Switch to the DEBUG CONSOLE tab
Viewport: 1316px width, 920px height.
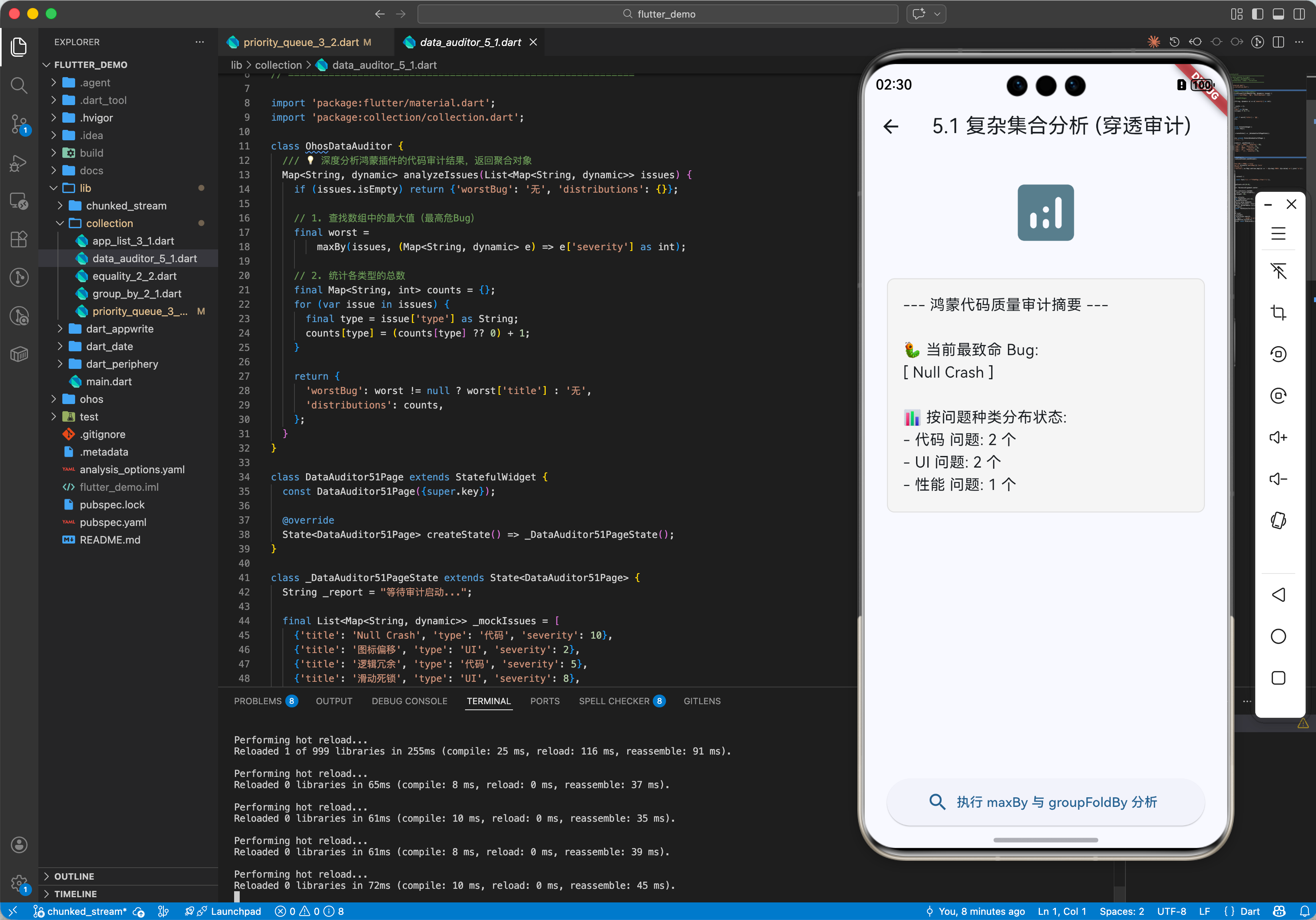coord(409,701)
